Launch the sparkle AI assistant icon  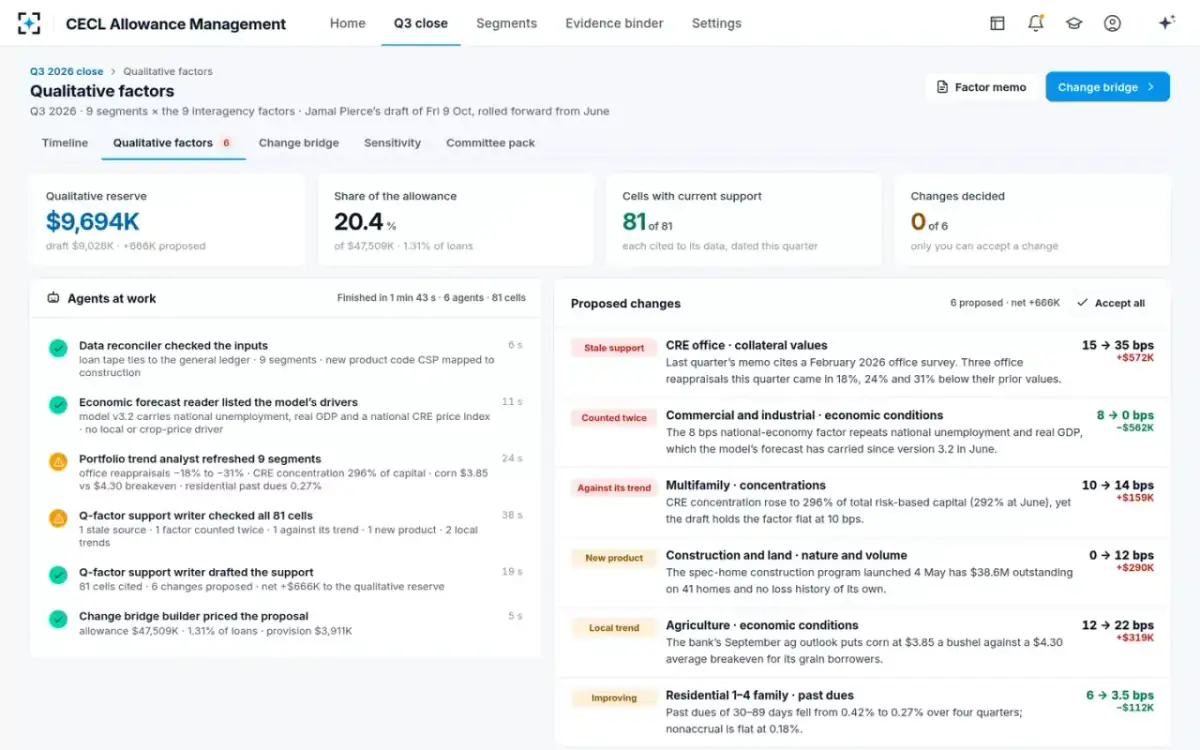[1166, 23]
